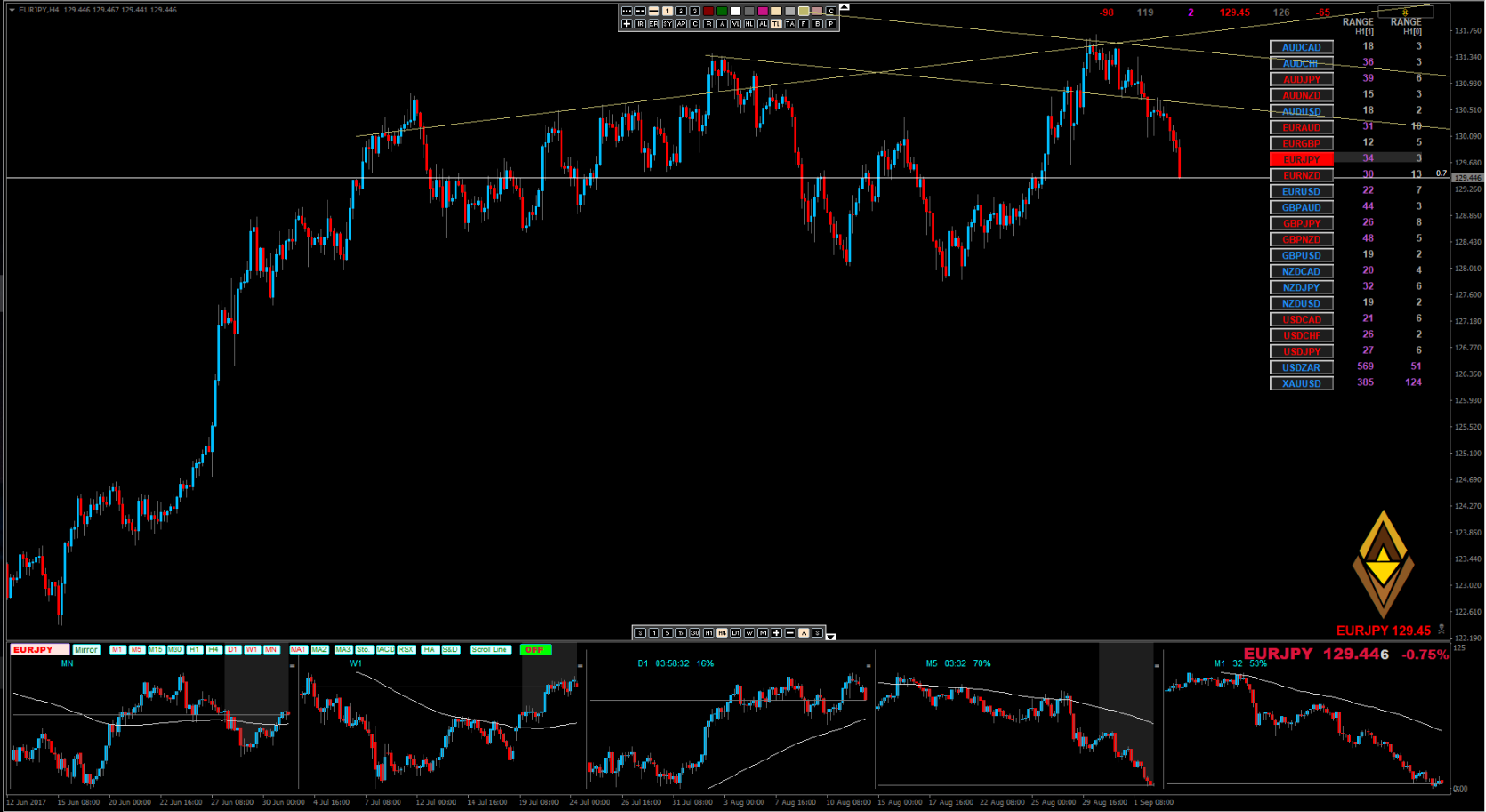Select the dotted line style button
Image resolution: width=1486 pixels, height=812 pixels.
pos(626,11)
